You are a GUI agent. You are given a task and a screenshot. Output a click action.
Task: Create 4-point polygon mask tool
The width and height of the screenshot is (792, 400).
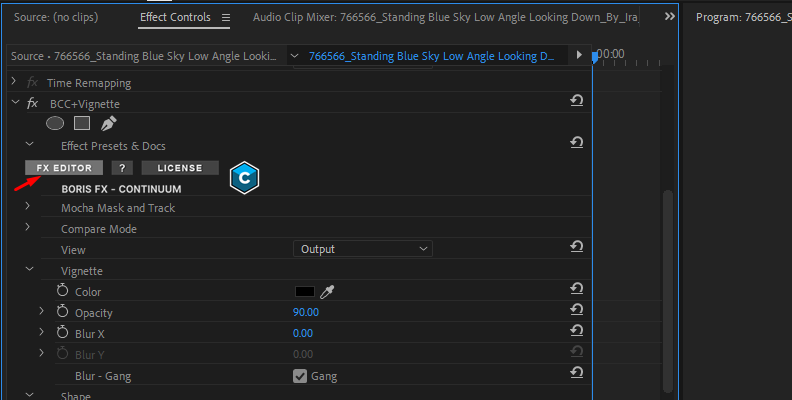click(x=82, y=123)
